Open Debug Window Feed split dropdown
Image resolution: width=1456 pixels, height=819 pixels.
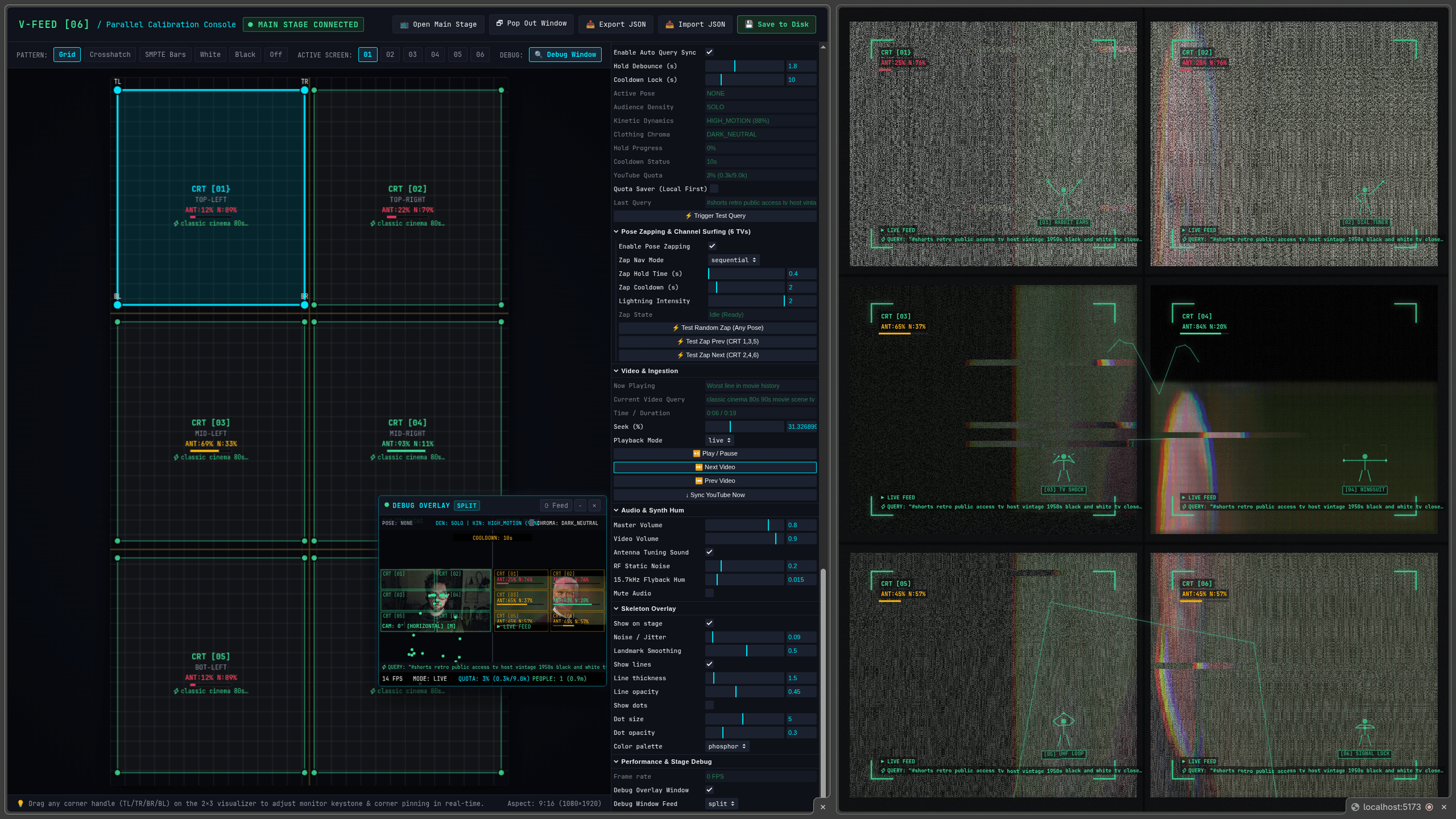click(x=721, y=804)
